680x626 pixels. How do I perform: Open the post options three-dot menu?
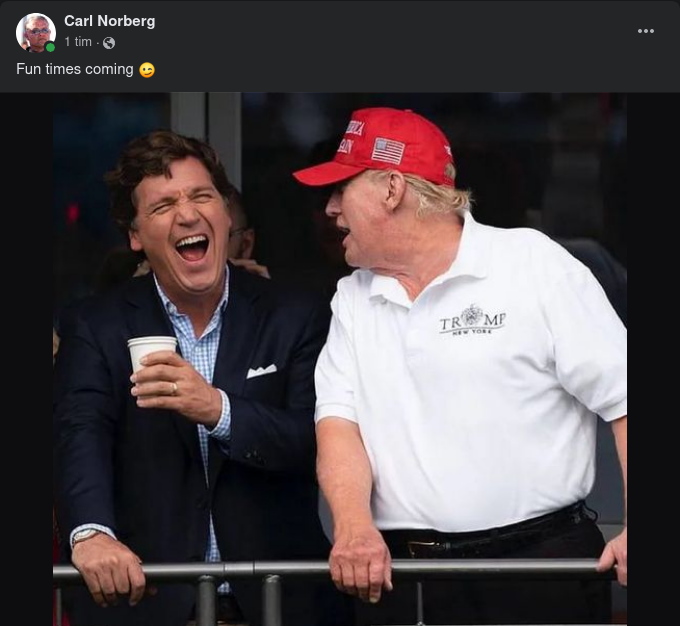point(646,31)
